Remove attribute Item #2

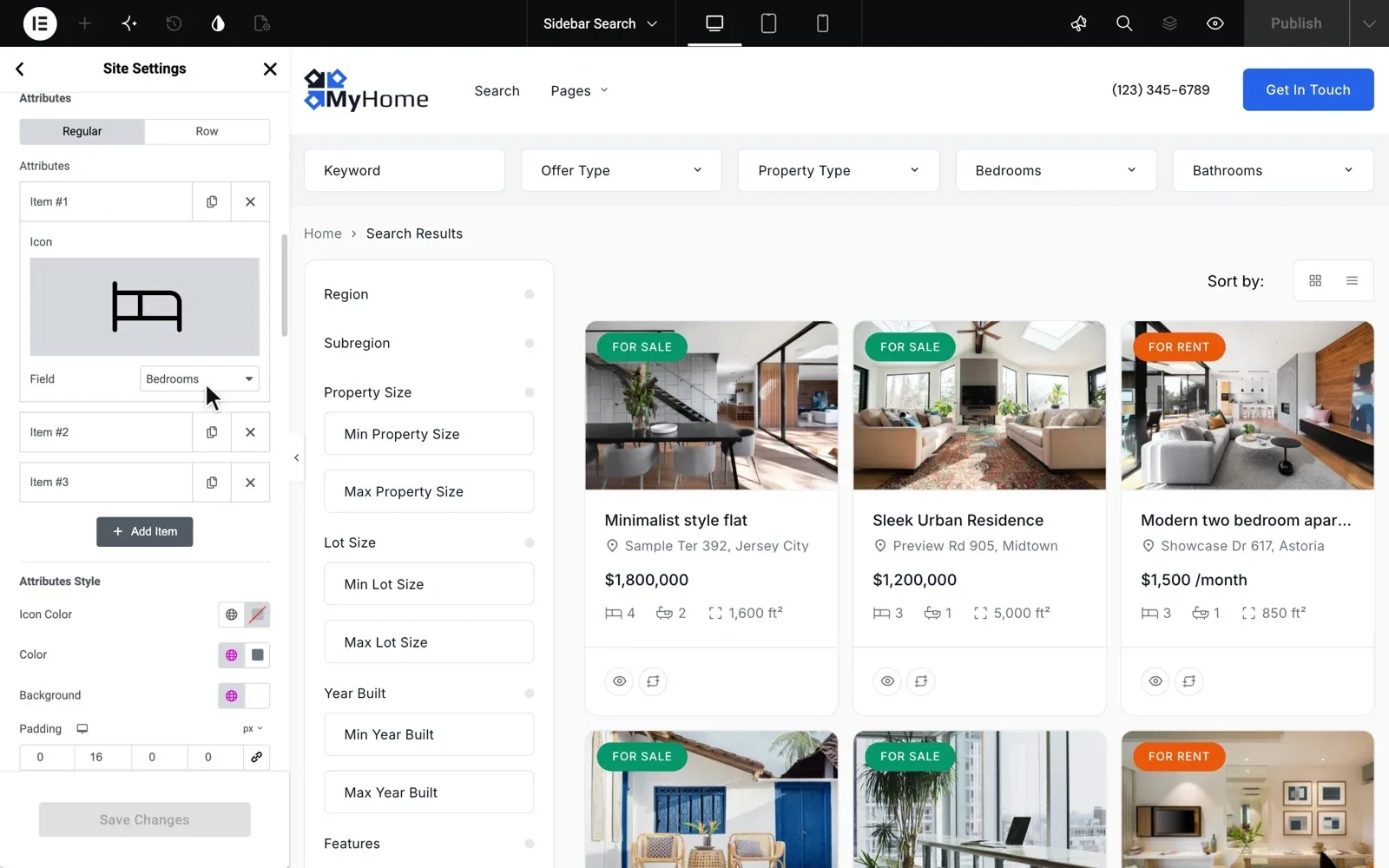coord(250,432)
